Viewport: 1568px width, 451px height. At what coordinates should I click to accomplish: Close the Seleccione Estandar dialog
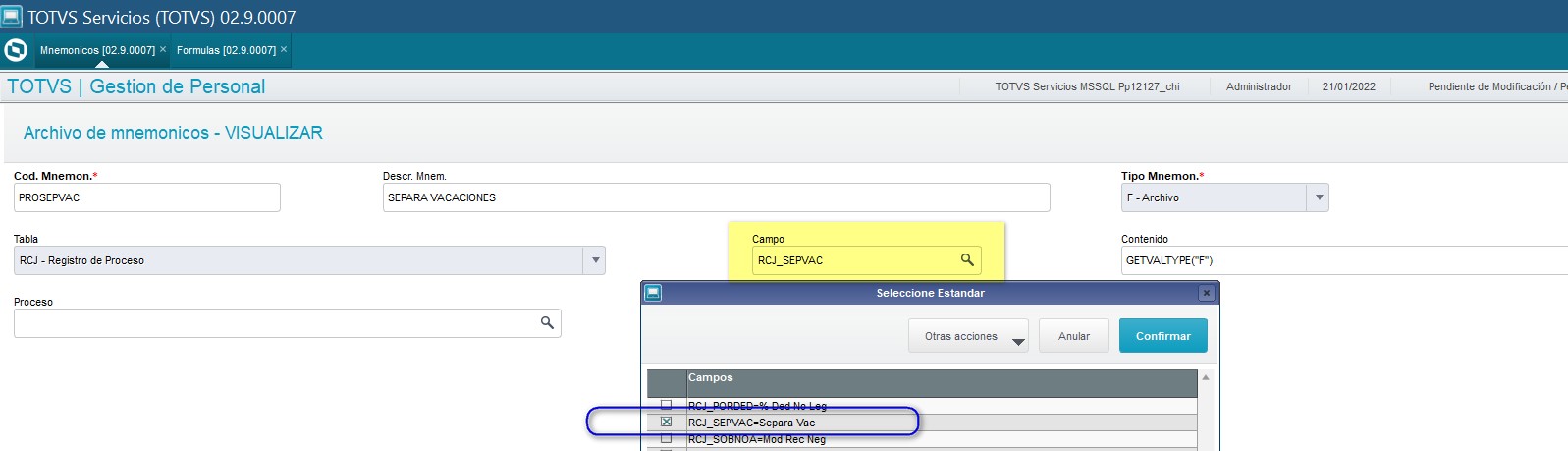[x=1207, y=293]
